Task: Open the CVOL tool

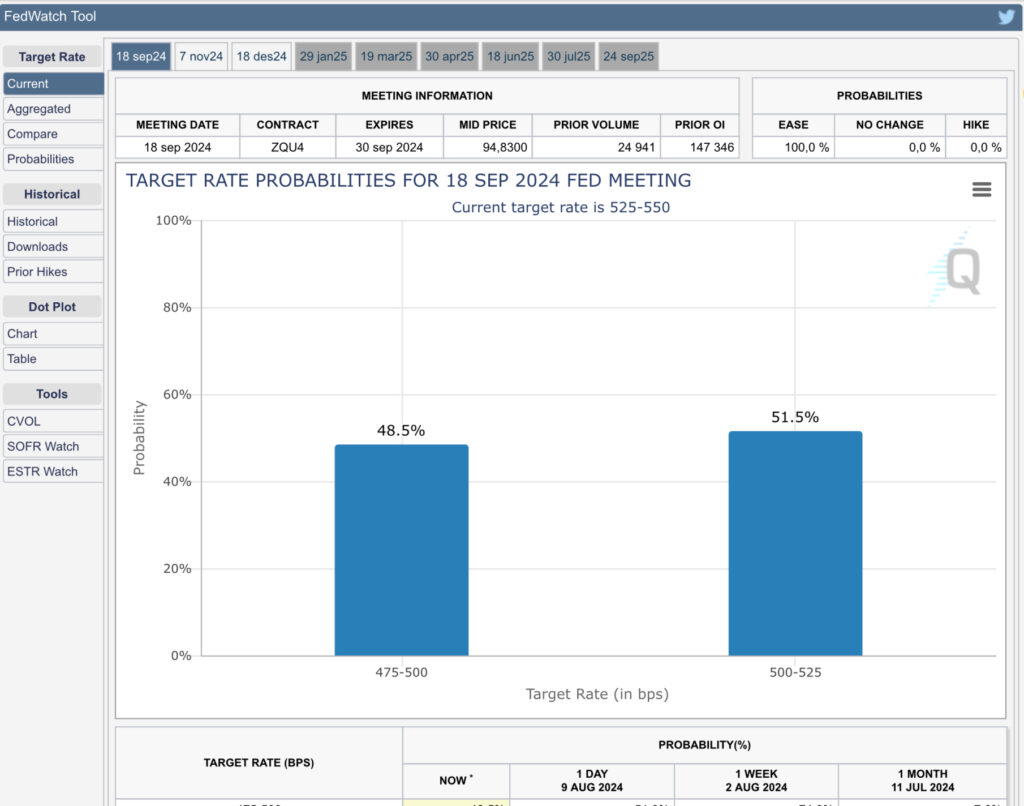Action: click(x=53, y=421)
